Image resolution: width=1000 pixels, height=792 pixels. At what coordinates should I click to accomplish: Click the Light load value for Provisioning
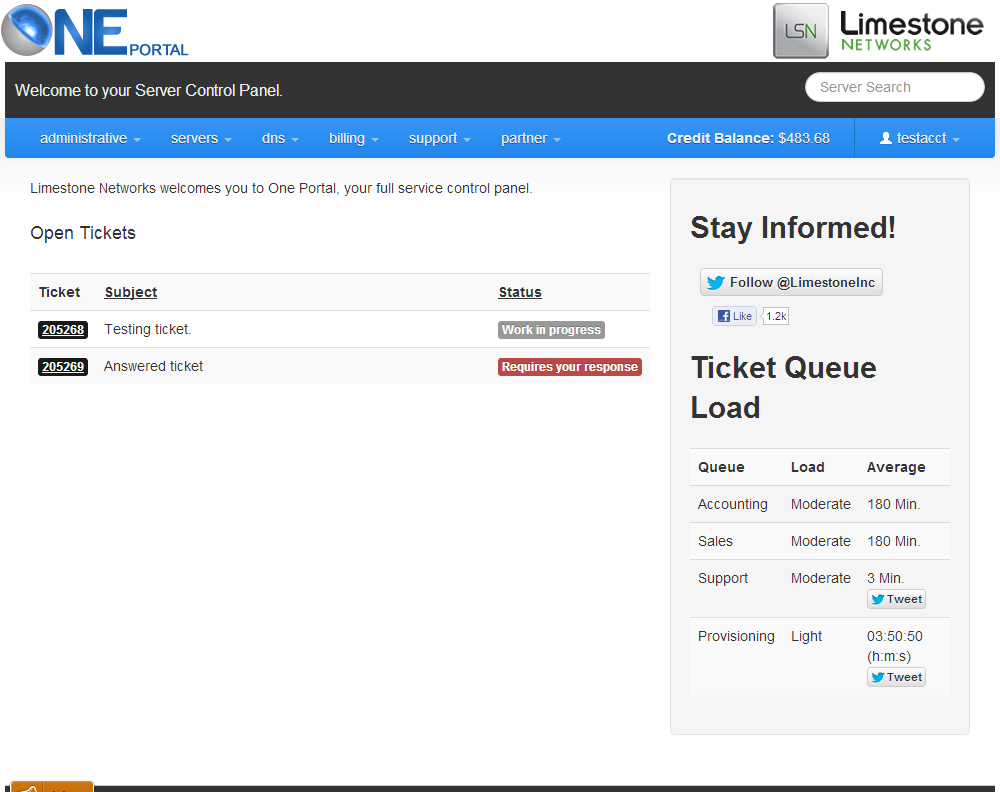806,636
